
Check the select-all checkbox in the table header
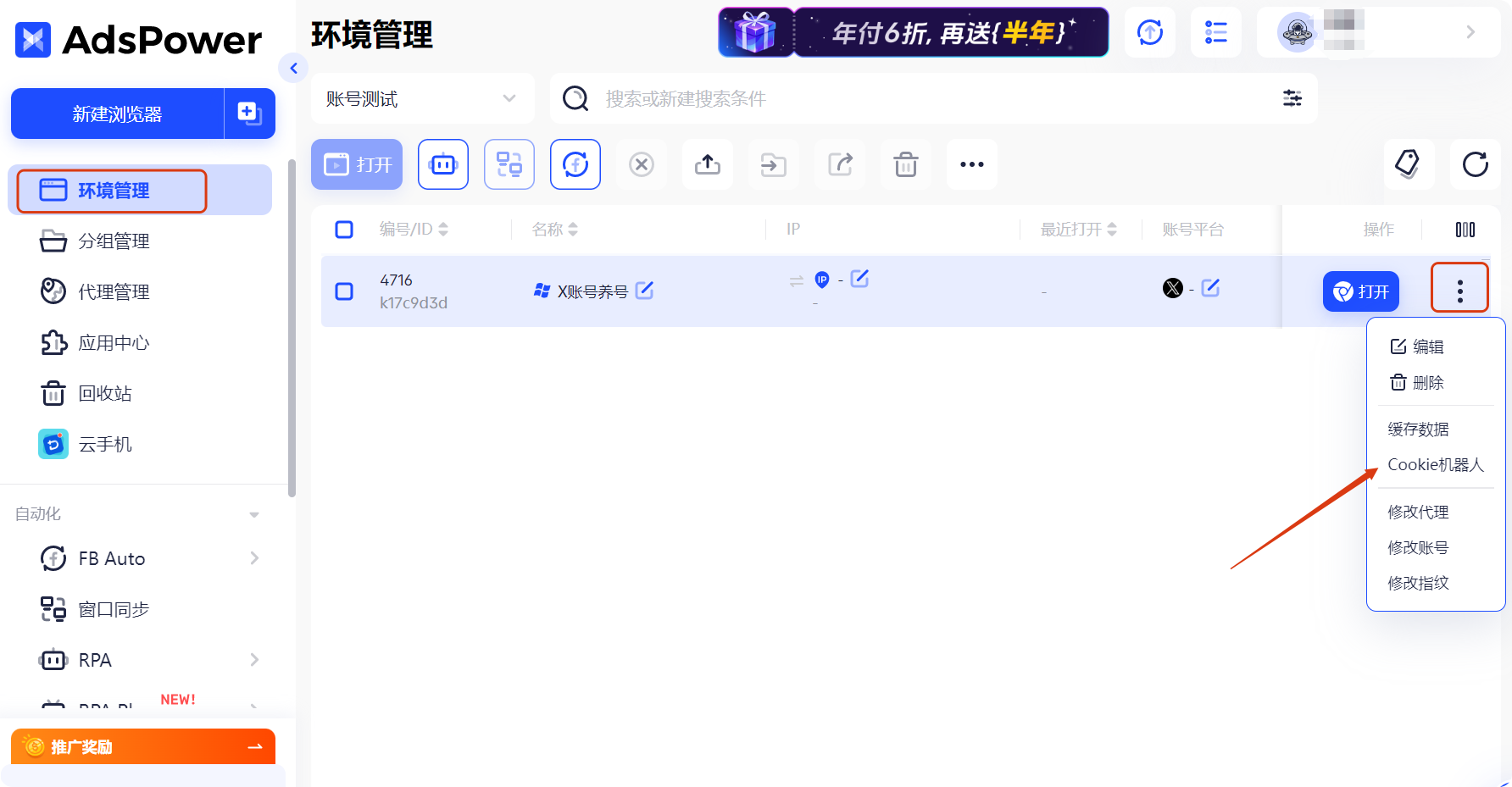(x=344, y=229)
